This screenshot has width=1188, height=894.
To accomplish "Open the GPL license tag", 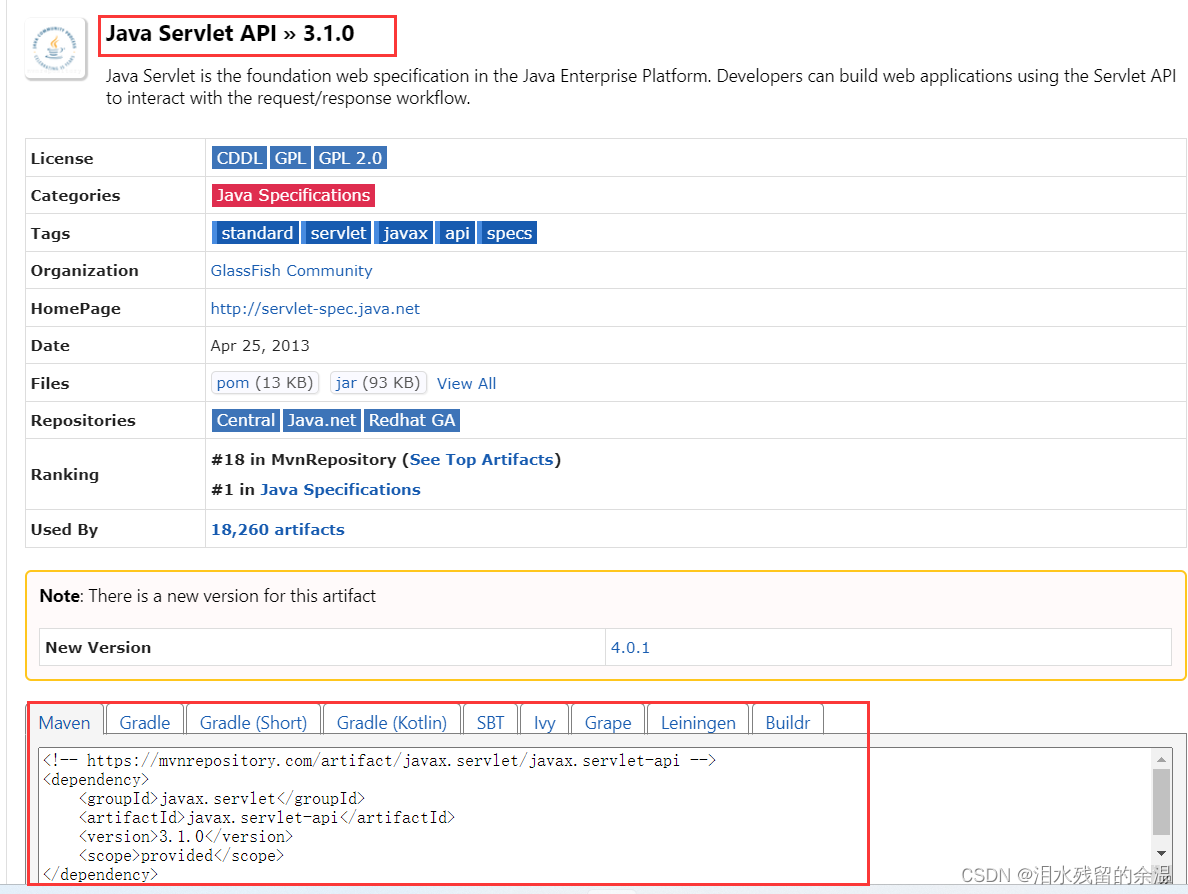I will [x=290, y=158].
